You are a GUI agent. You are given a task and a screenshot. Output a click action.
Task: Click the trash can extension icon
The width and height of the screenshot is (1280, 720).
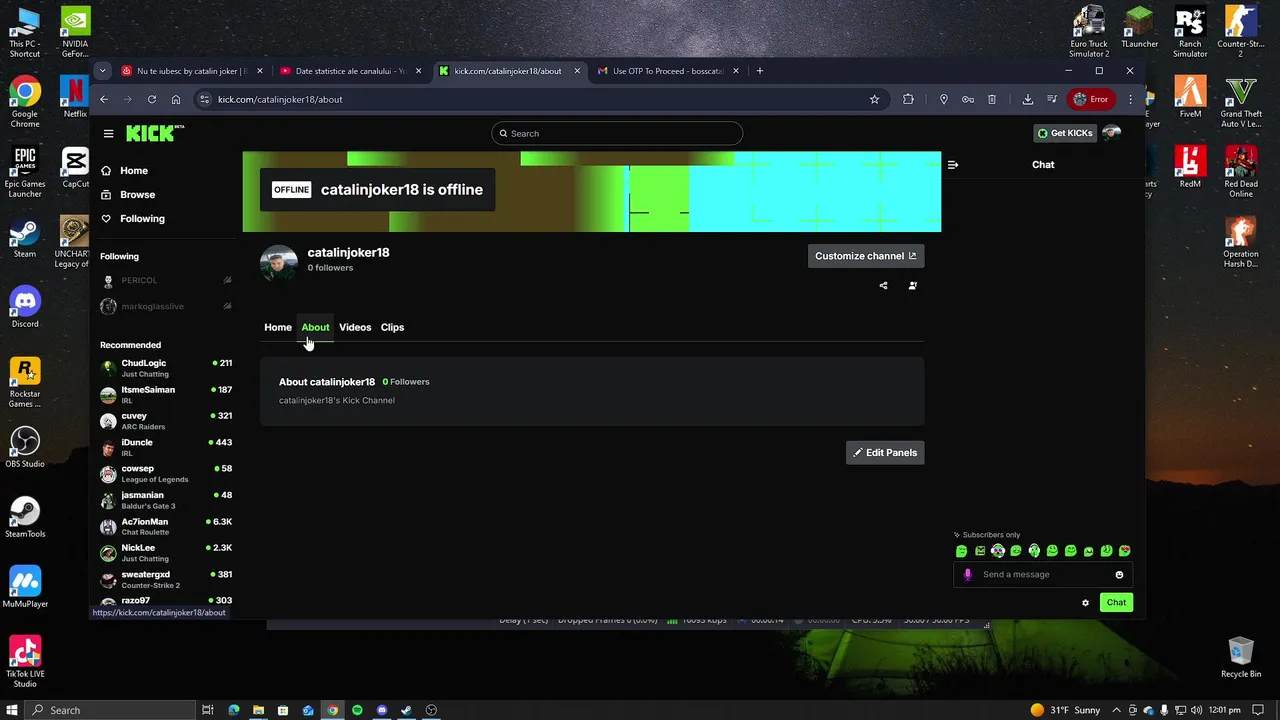coord(992,99)
